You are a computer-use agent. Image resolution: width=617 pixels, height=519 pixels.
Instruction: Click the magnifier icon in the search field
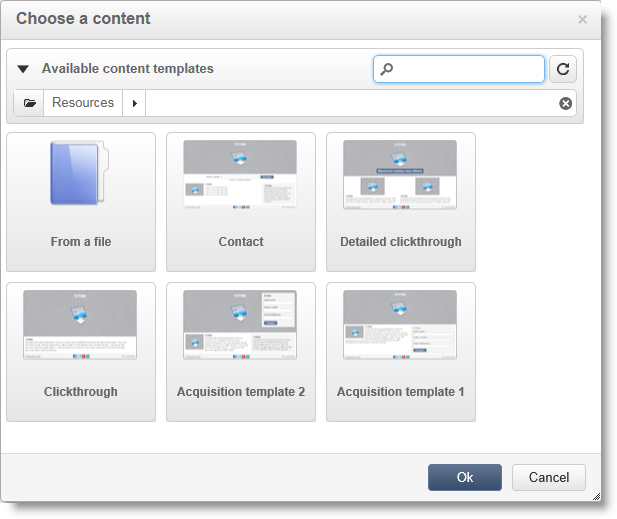click(386, 69)
